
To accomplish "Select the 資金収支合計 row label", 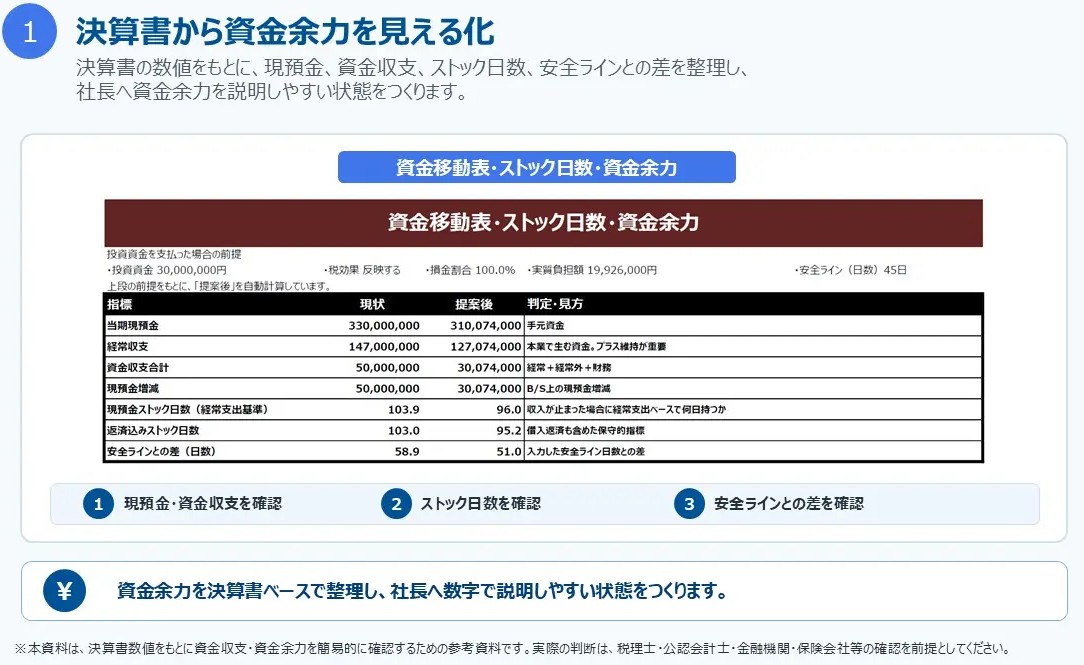I will 138,368.
